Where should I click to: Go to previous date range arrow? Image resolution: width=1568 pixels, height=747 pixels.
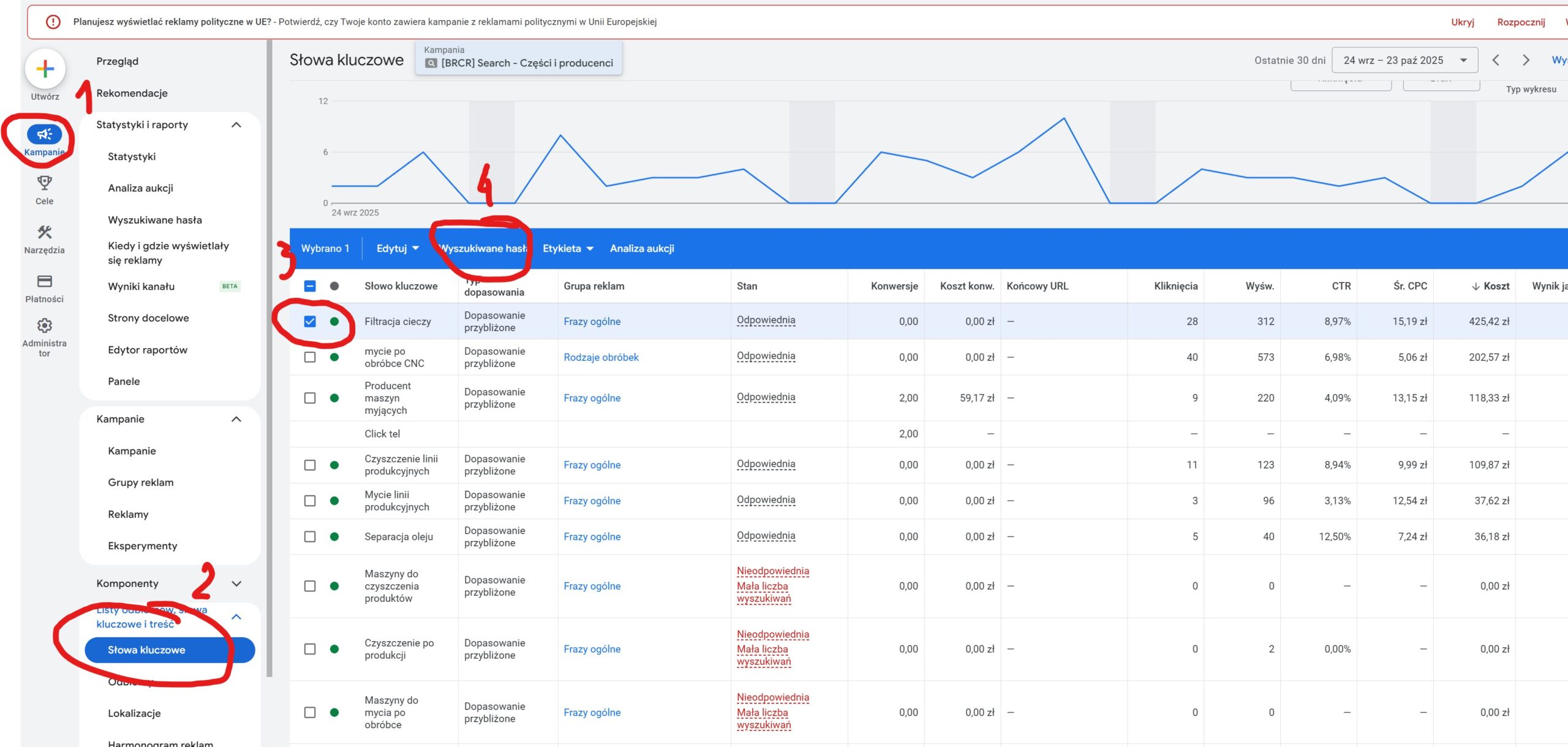(x=1496, y=60)
